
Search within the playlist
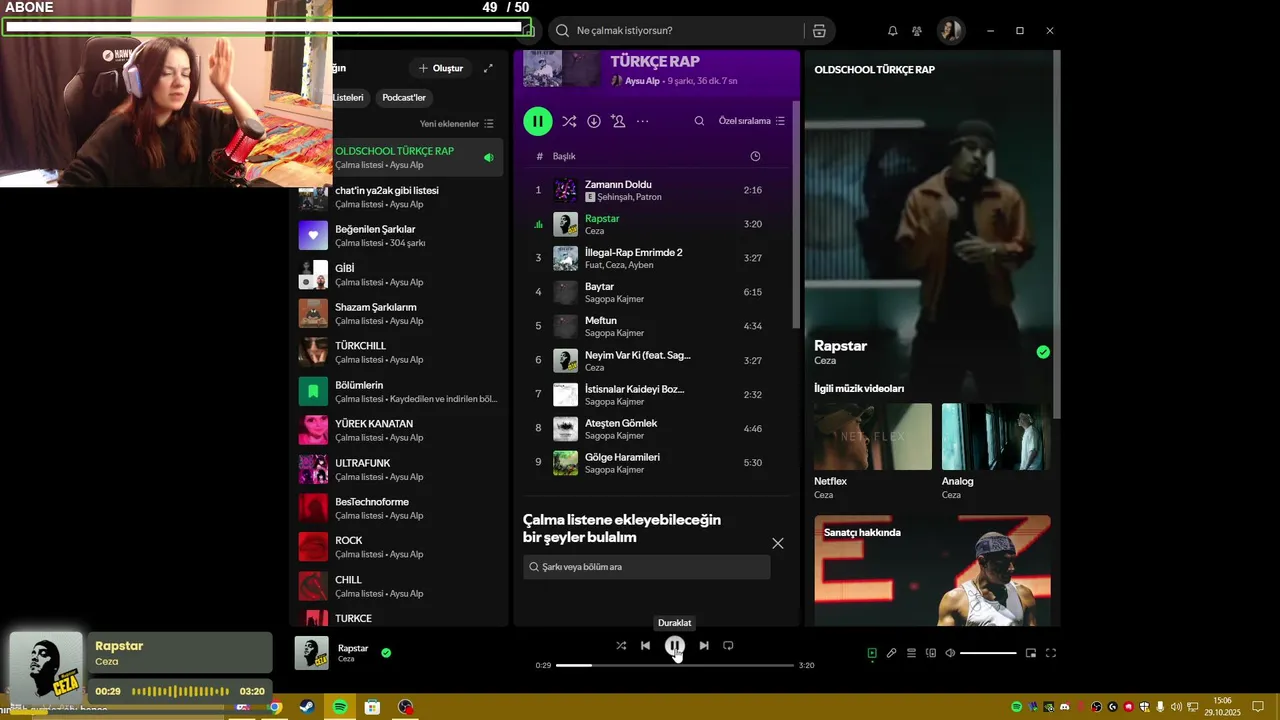click(x=700, y=121)
